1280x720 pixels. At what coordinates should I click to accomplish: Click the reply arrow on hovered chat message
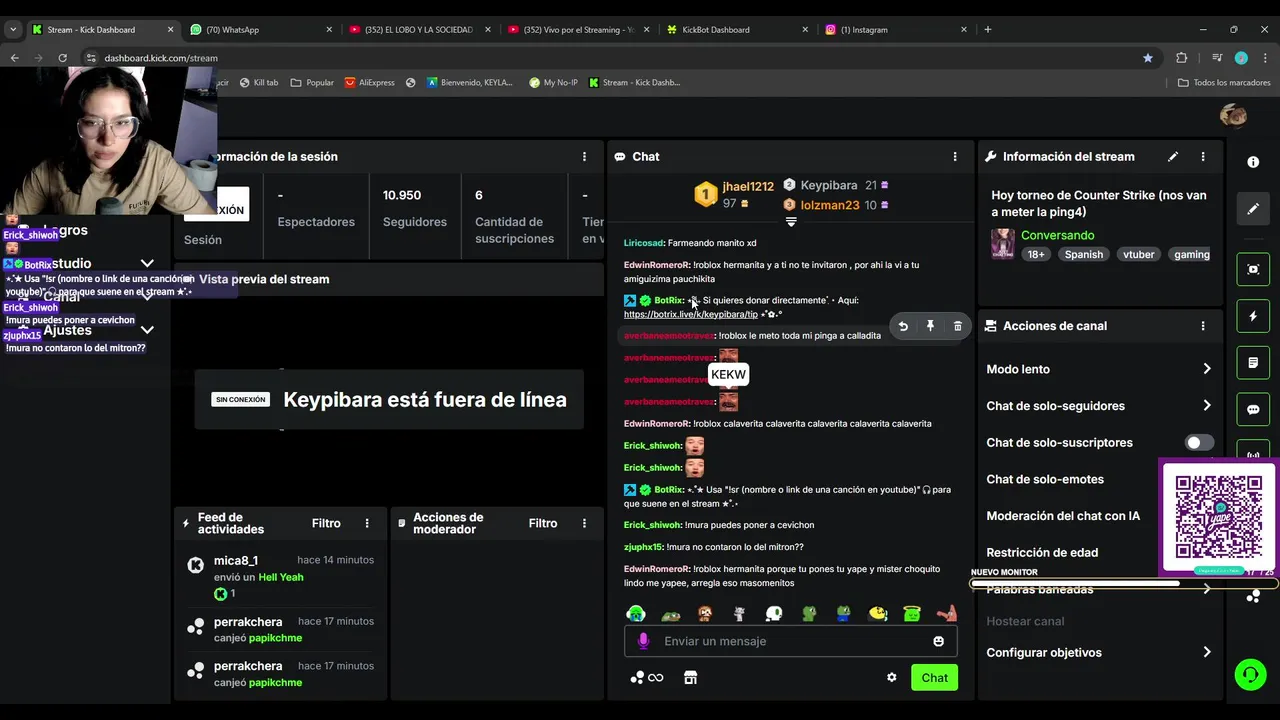[x=903, y=326]
